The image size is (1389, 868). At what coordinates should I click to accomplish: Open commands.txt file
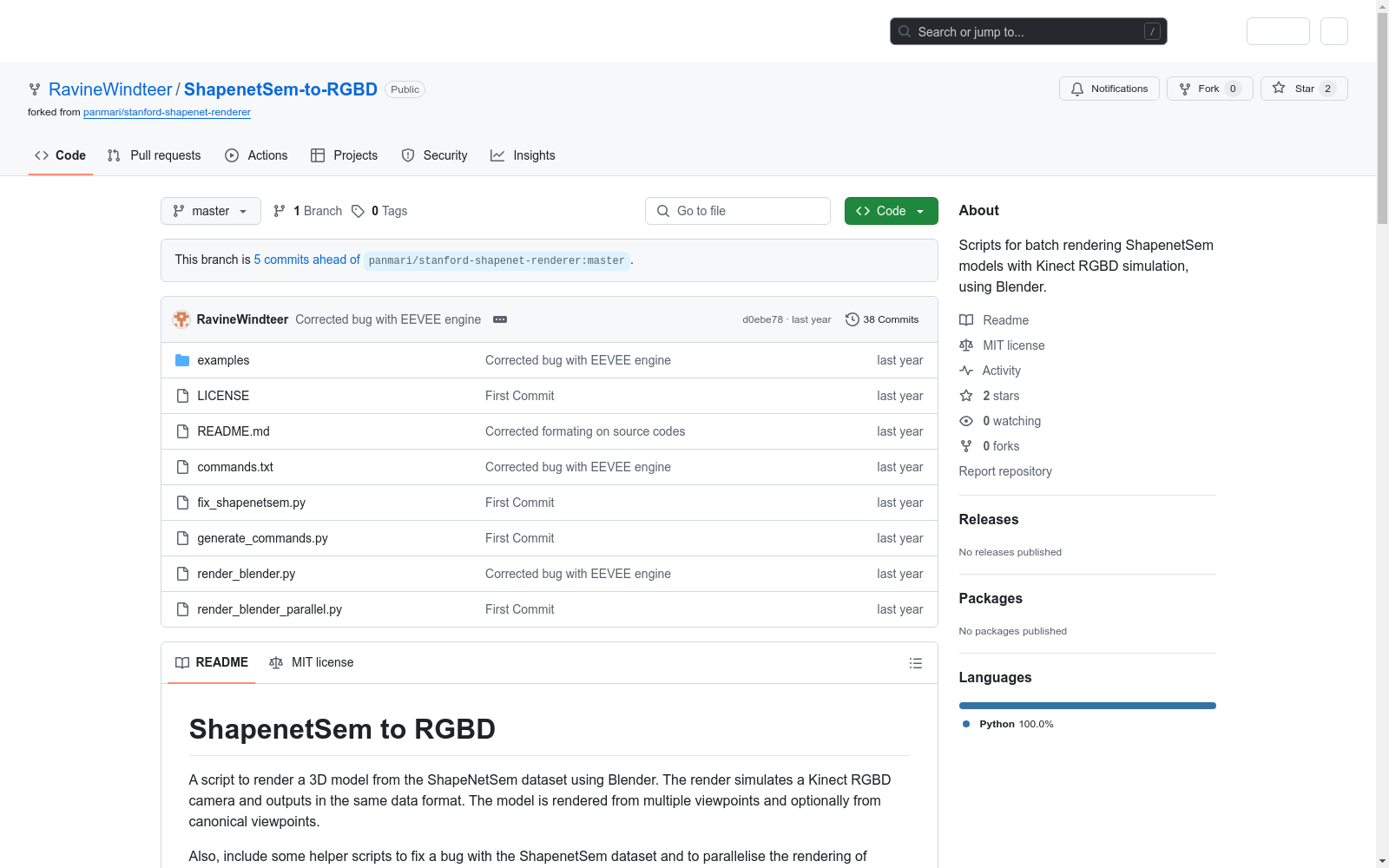point(235,467)
